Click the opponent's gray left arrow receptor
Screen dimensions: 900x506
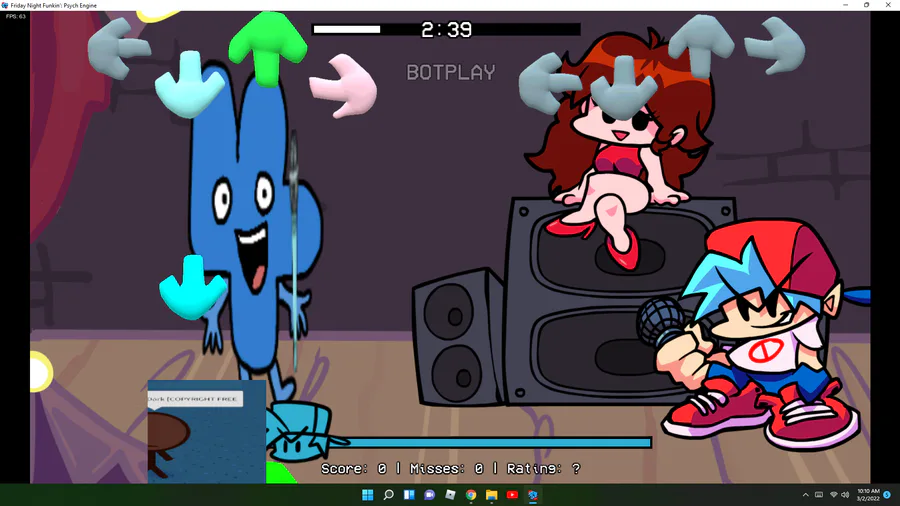pos(119,48)
